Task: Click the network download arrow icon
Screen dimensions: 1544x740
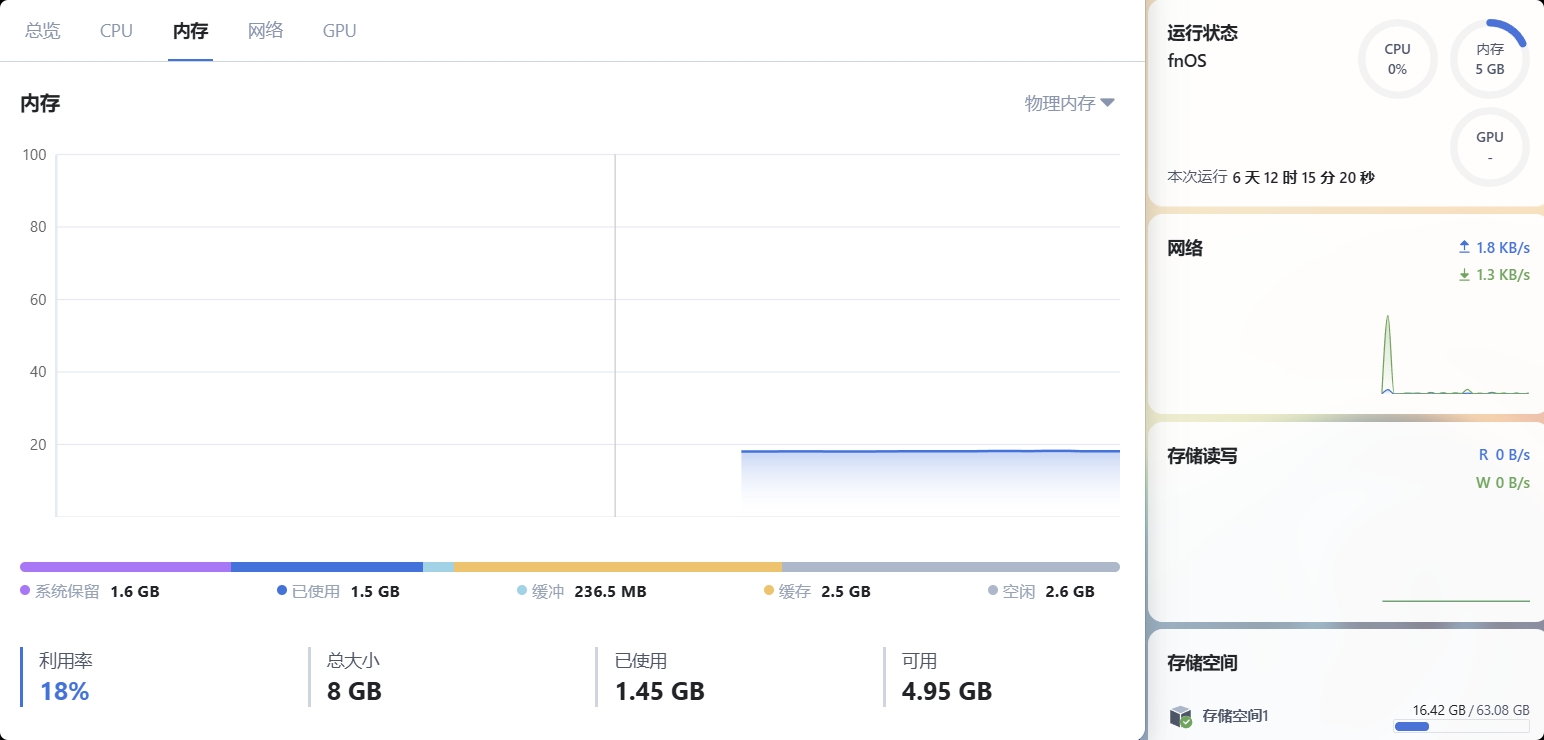Action: (1464, 275)
